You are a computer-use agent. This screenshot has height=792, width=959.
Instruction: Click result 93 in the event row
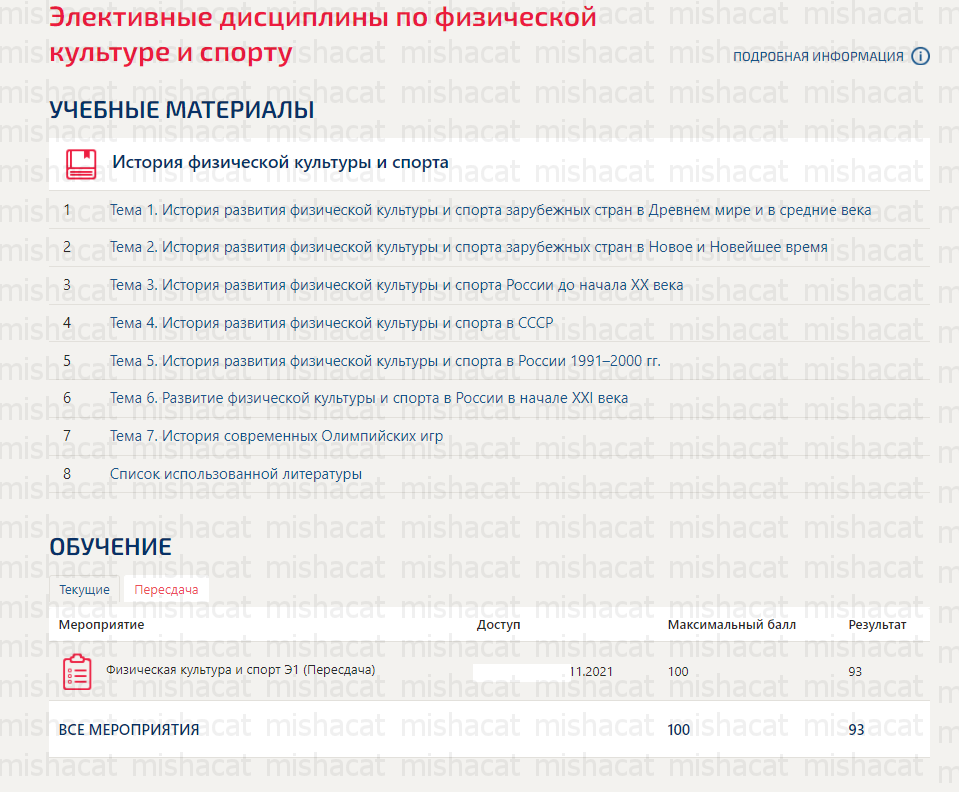point(855,672)
